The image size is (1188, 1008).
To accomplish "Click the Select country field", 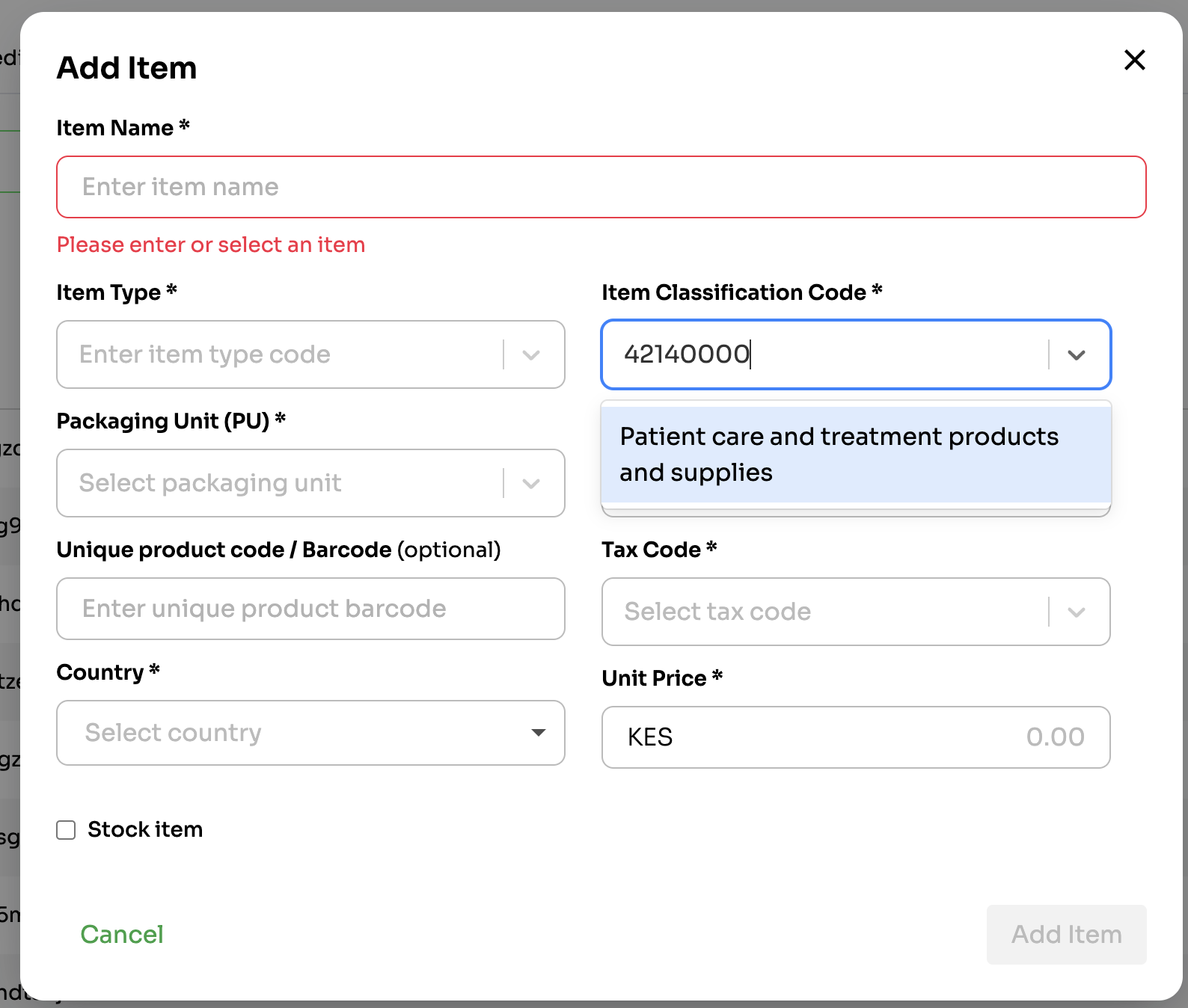I will click(x=299, y=733).
